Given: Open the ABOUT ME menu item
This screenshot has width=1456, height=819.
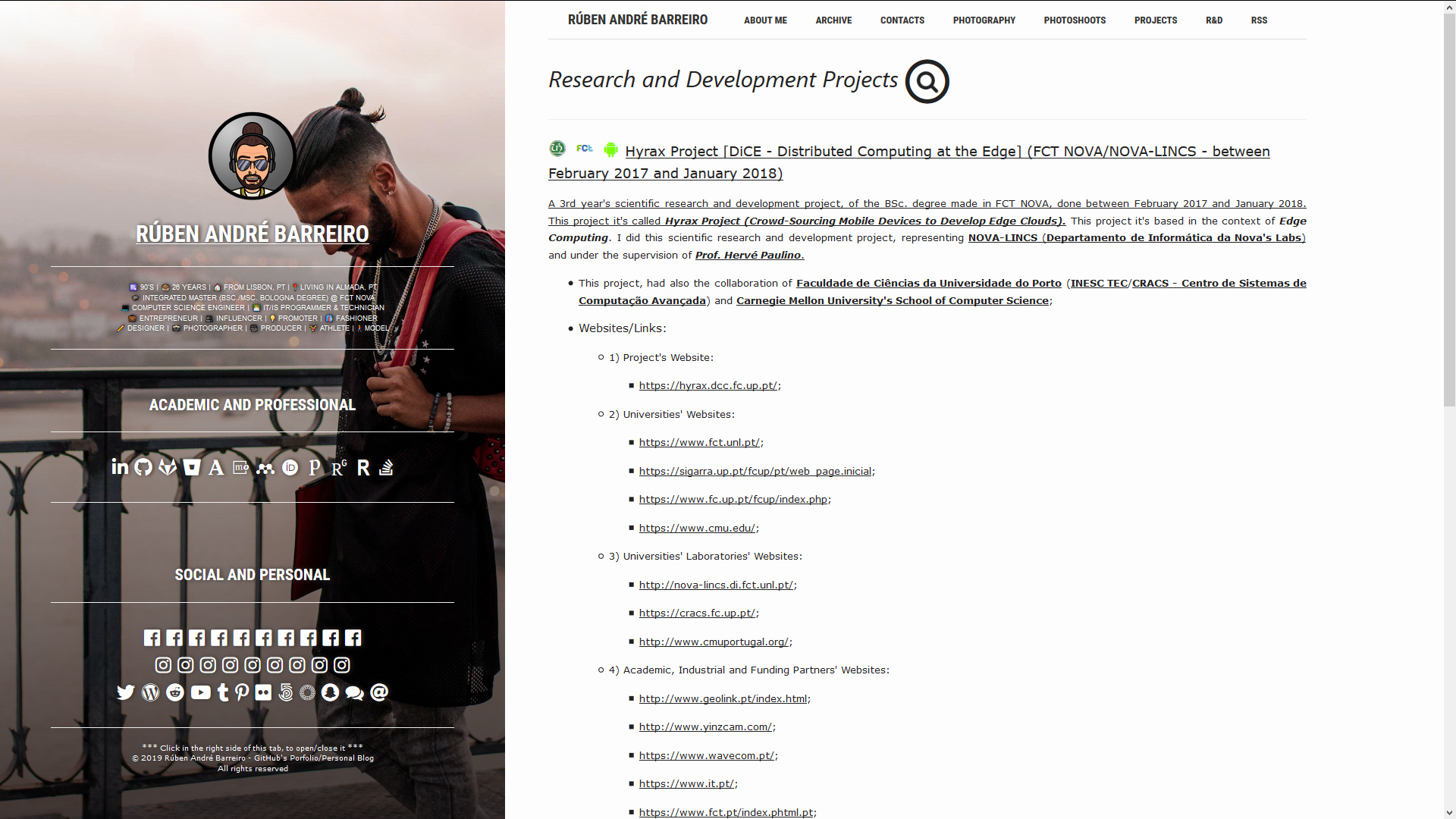Looking at the screenshot, I should pyautogui.click(x=765, y=20).
